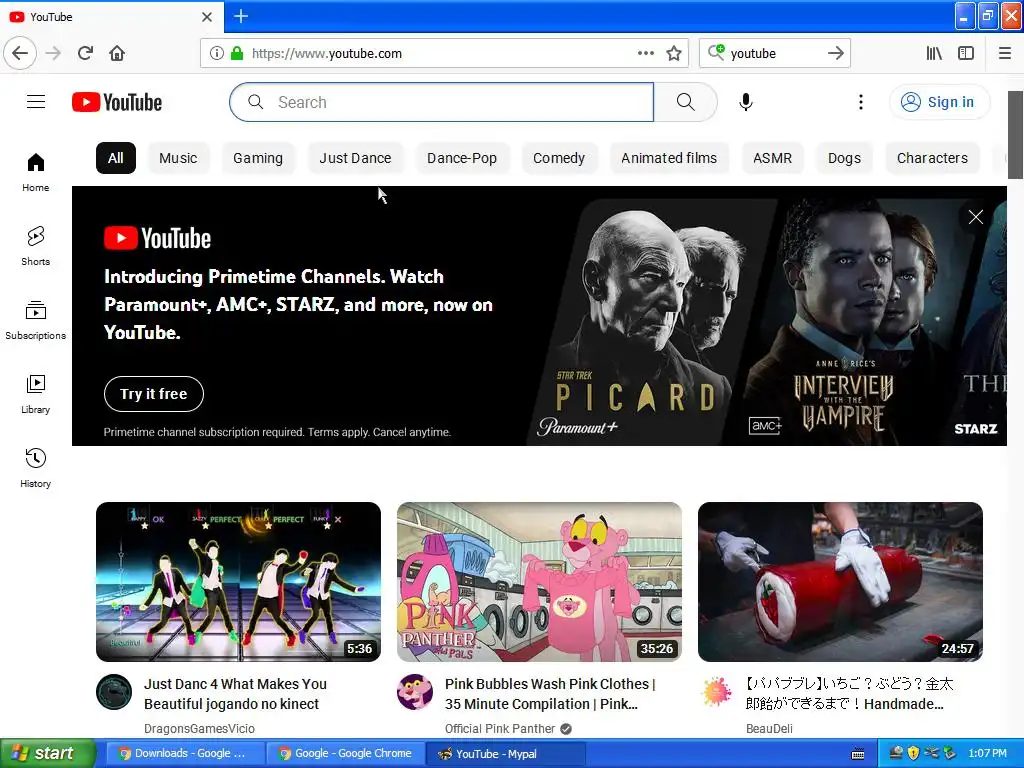Select the Music filter chip

coord(178,158)
